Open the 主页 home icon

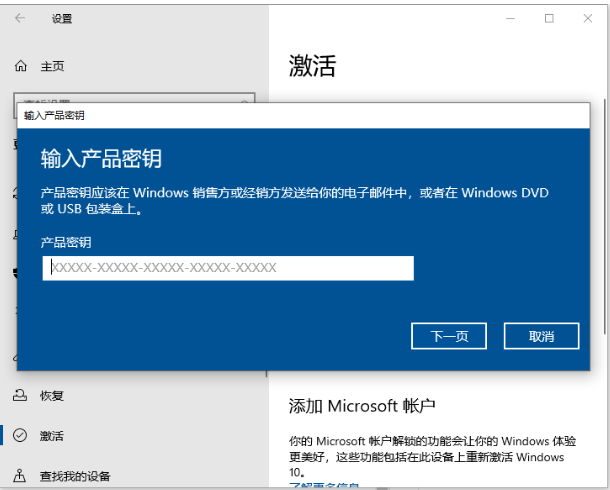point(21,66)
